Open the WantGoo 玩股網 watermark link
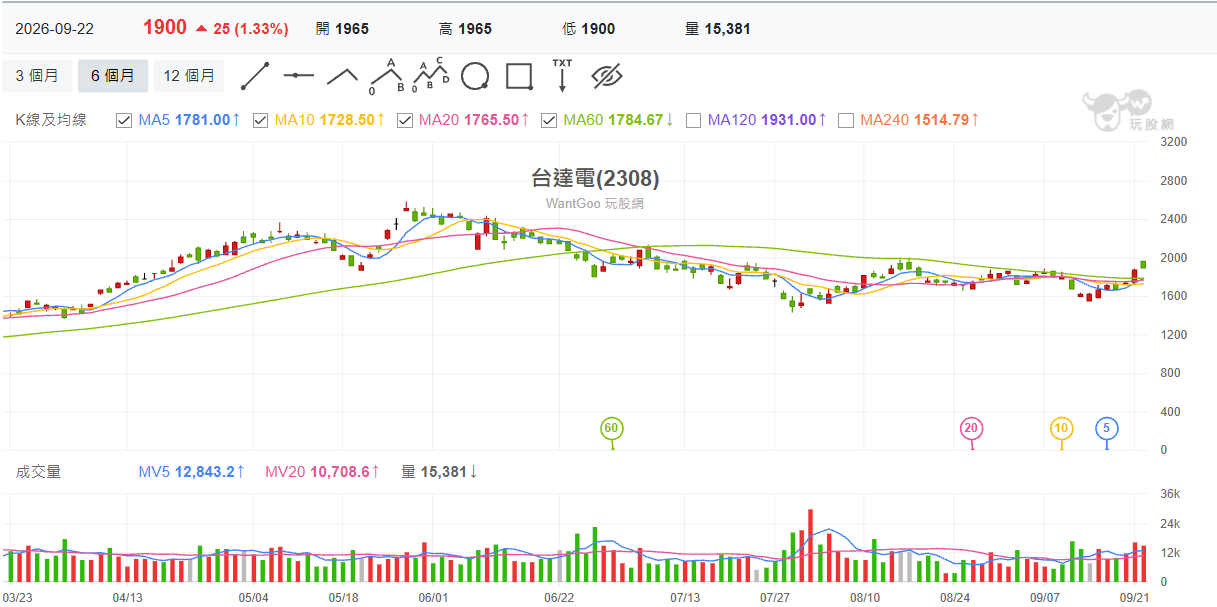 coord(595,203)
